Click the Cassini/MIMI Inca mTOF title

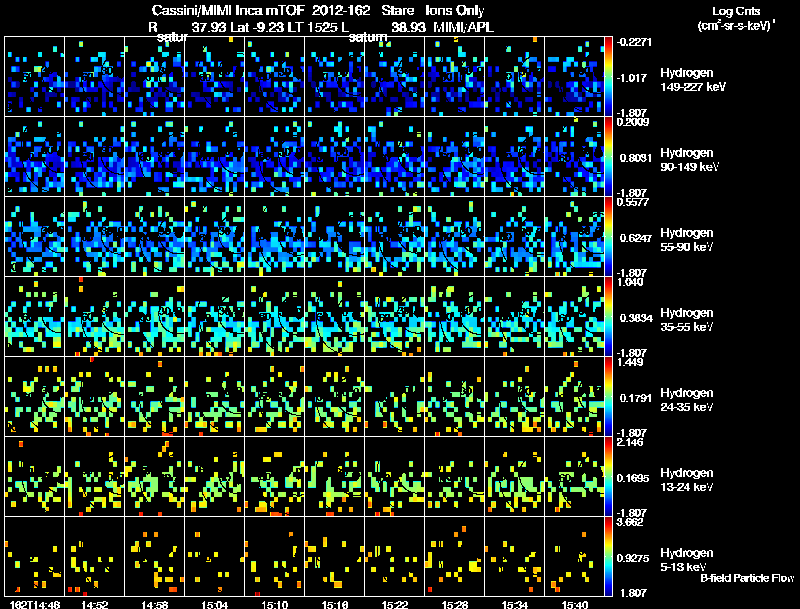pos(228,11)
